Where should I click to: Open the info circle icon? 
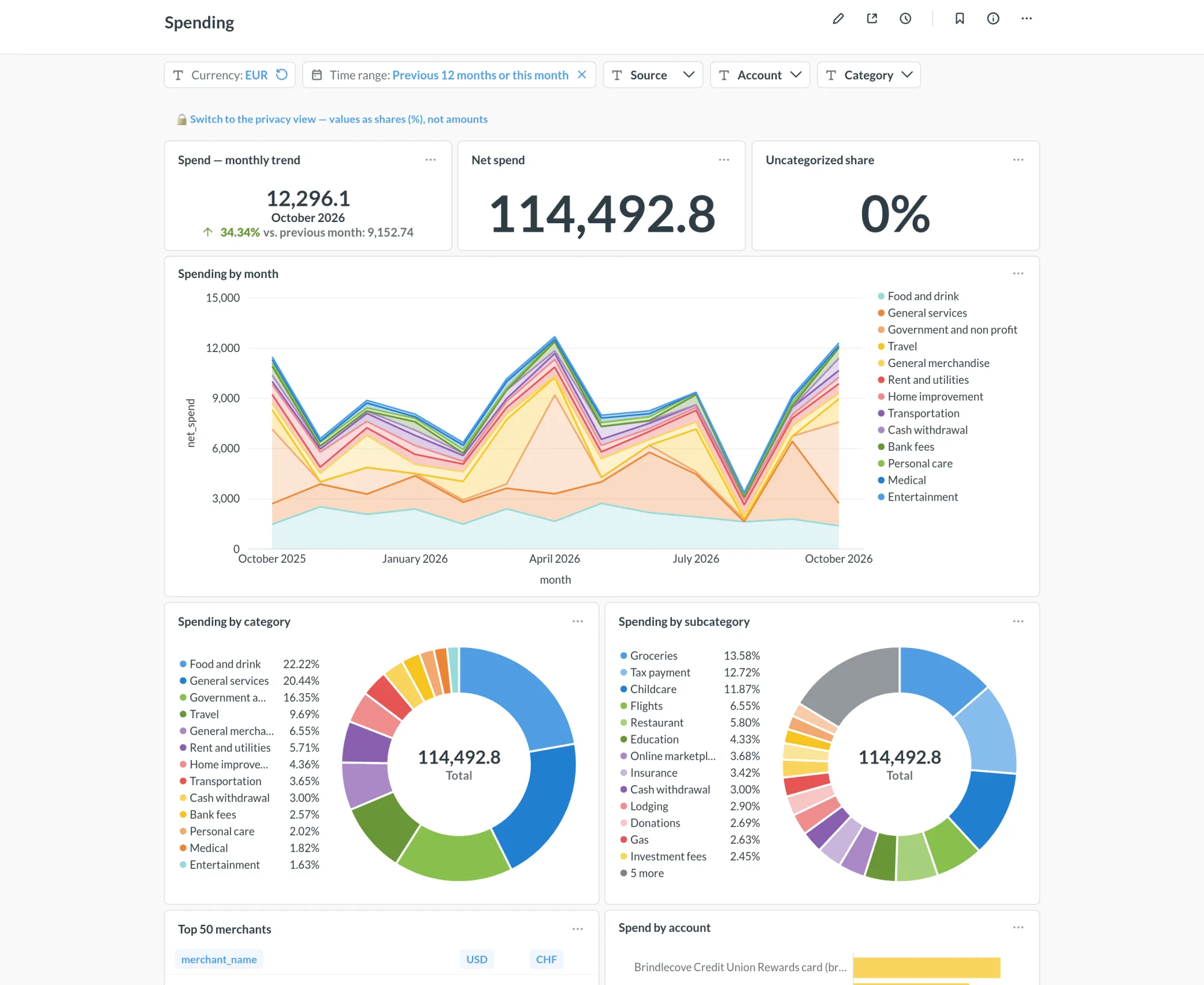click(x=993, y=19)
